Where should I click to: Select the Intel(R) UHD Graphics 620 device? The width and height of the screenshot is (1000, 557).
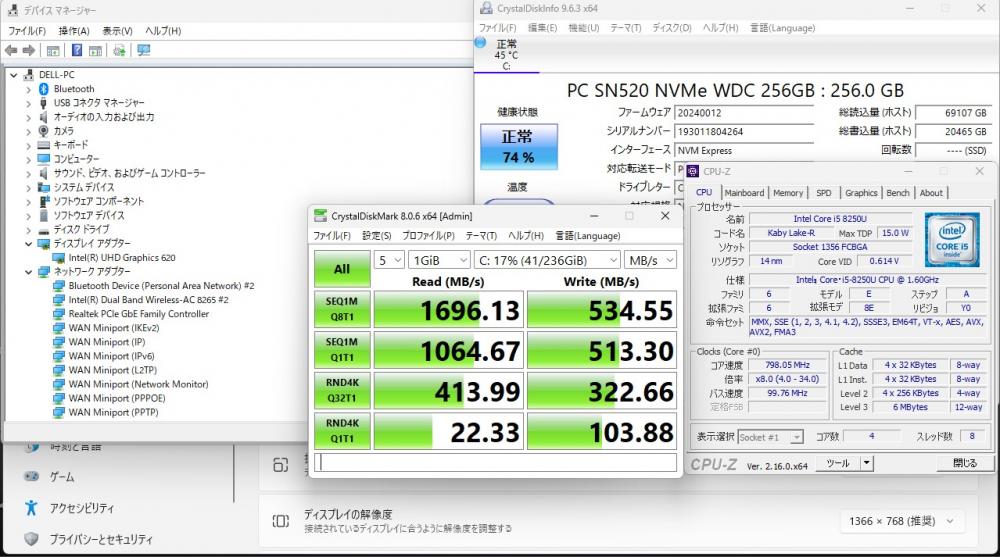(122, 257)
